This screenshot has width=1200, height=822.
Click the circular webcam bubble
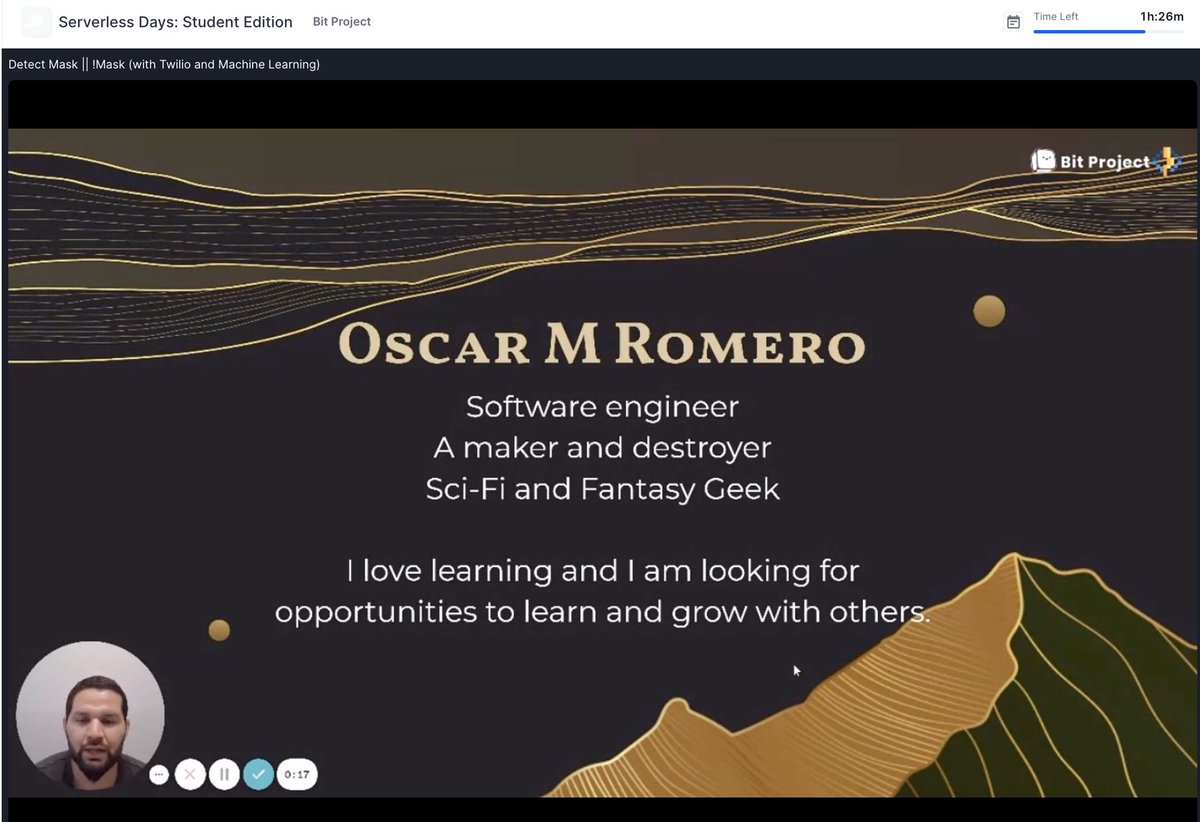click(90, 715)
